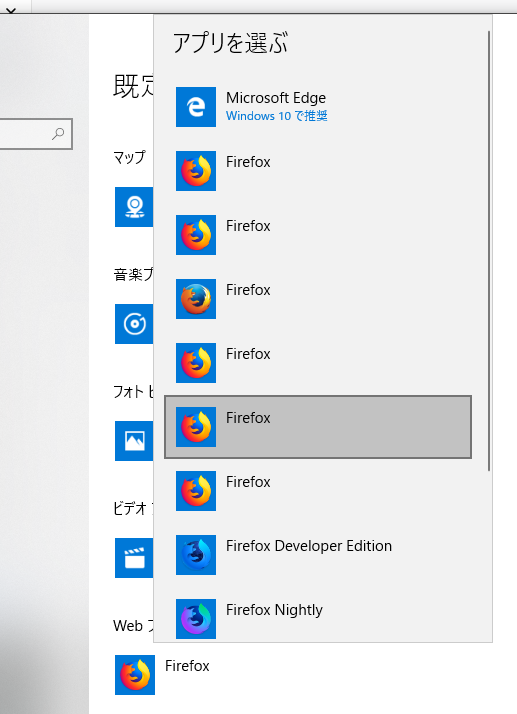Click Firefox label beside Web browser default icon
Screen dimensions: 517x714
(187, 666)
